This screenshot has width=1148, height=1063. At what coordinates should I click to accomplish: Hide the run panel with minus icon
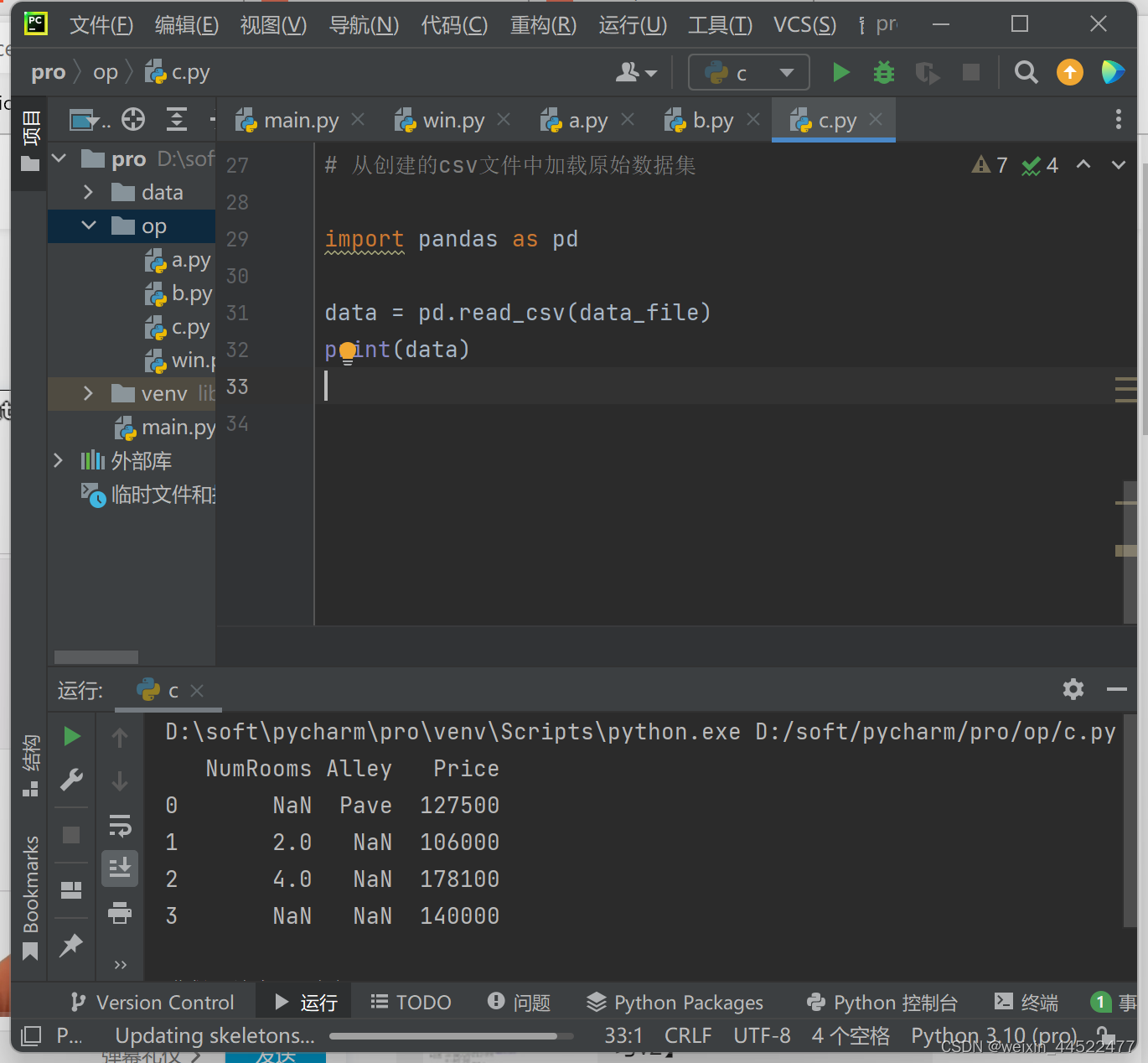tap(1116, 689)
